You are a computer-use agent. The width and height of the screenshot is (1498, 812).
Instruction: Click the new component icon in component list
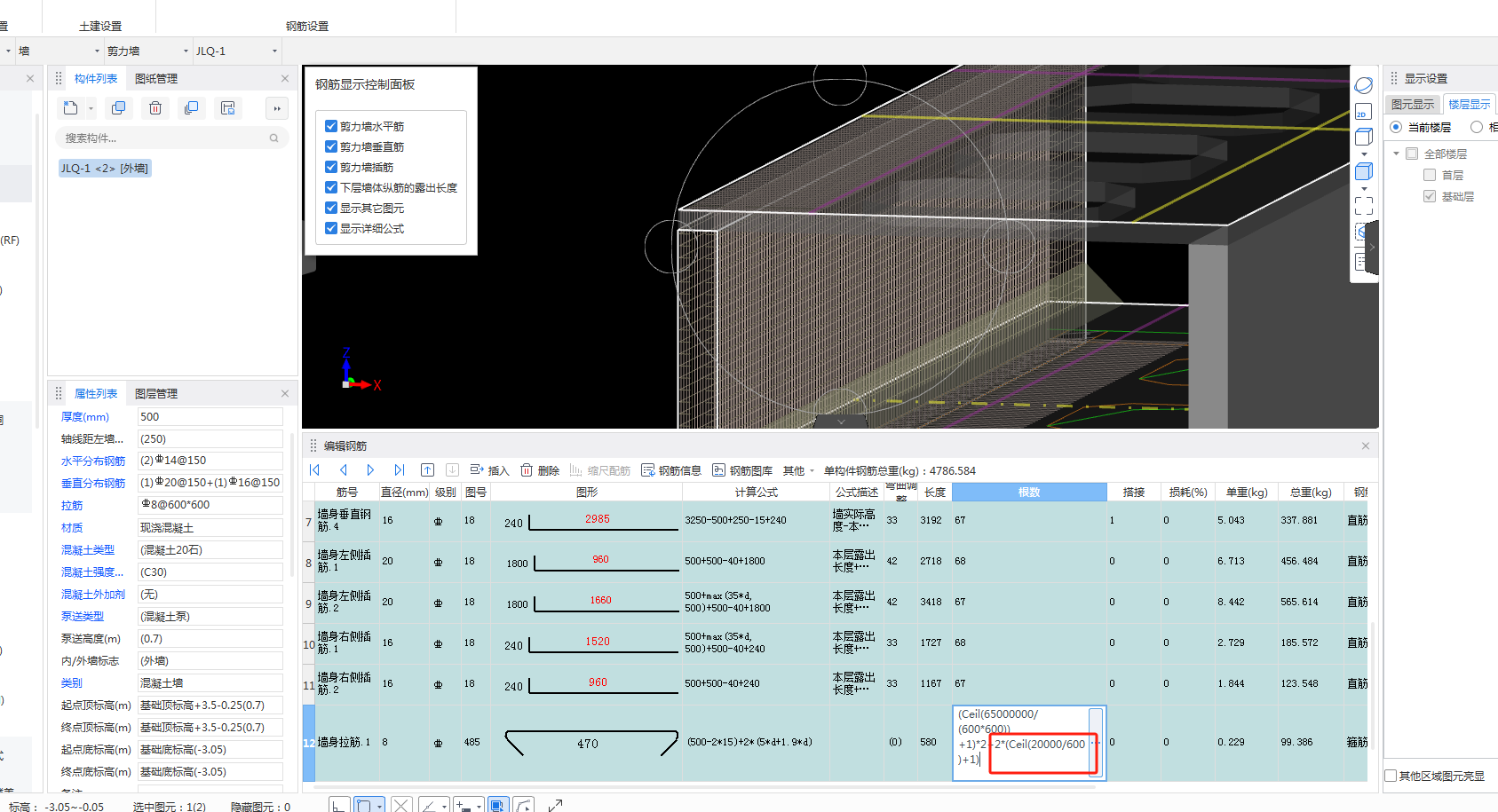click(x=71, y=108)
